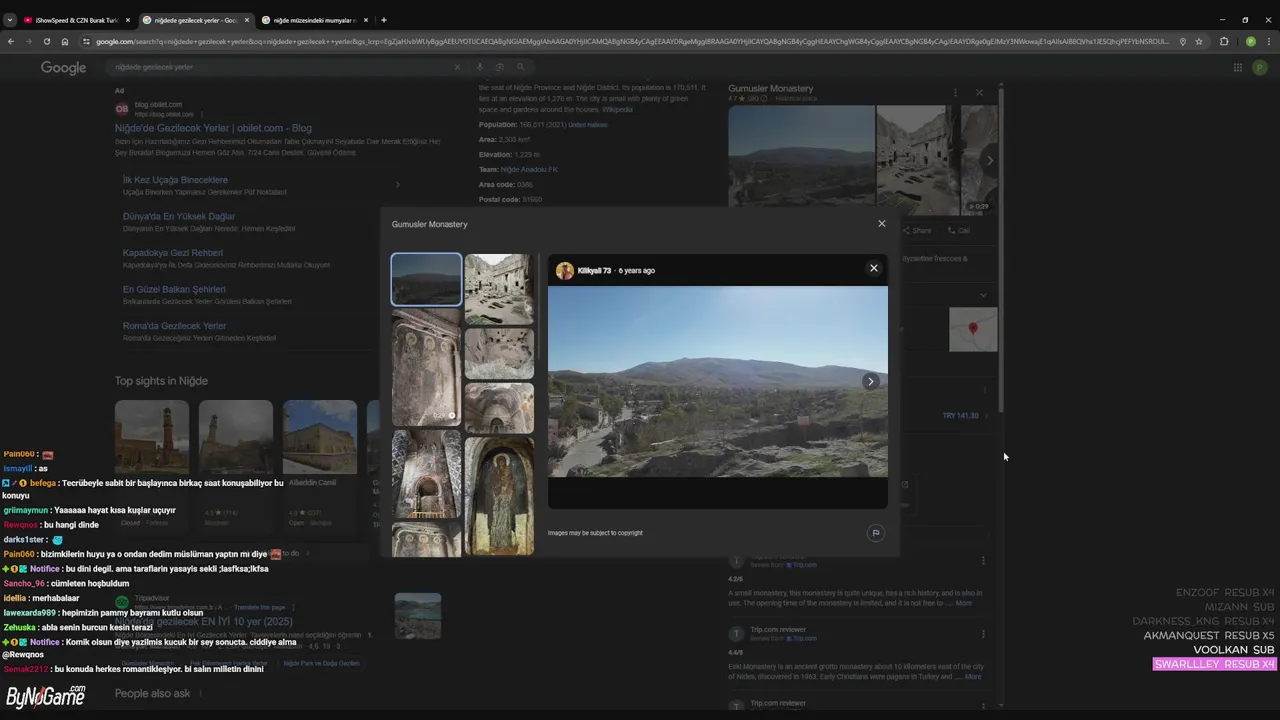Open the map thumbnail with red pin
Screen dimensions: 1280x720
(973, 330)
